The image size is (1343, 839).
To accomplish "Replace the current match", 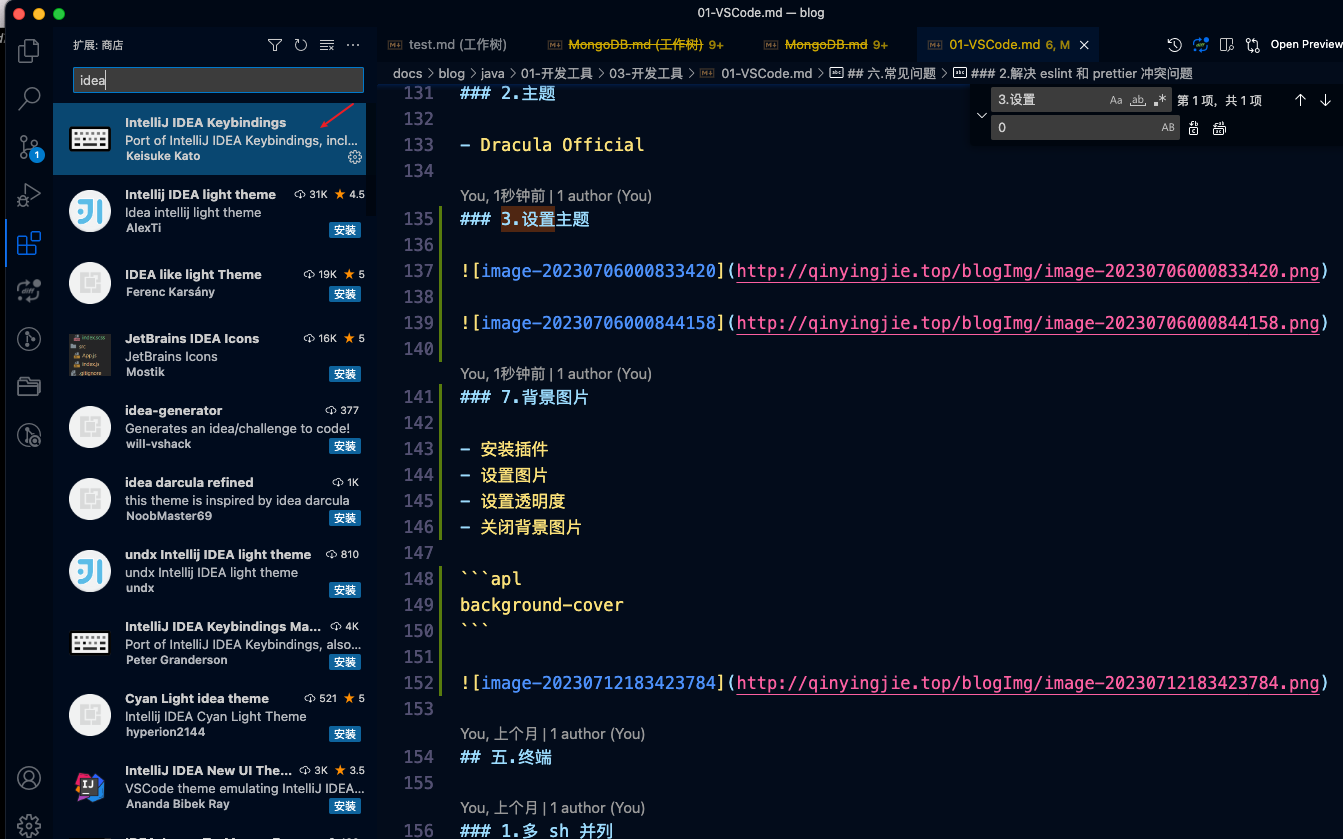I will pyautogui.click(x=1194, y=128).
